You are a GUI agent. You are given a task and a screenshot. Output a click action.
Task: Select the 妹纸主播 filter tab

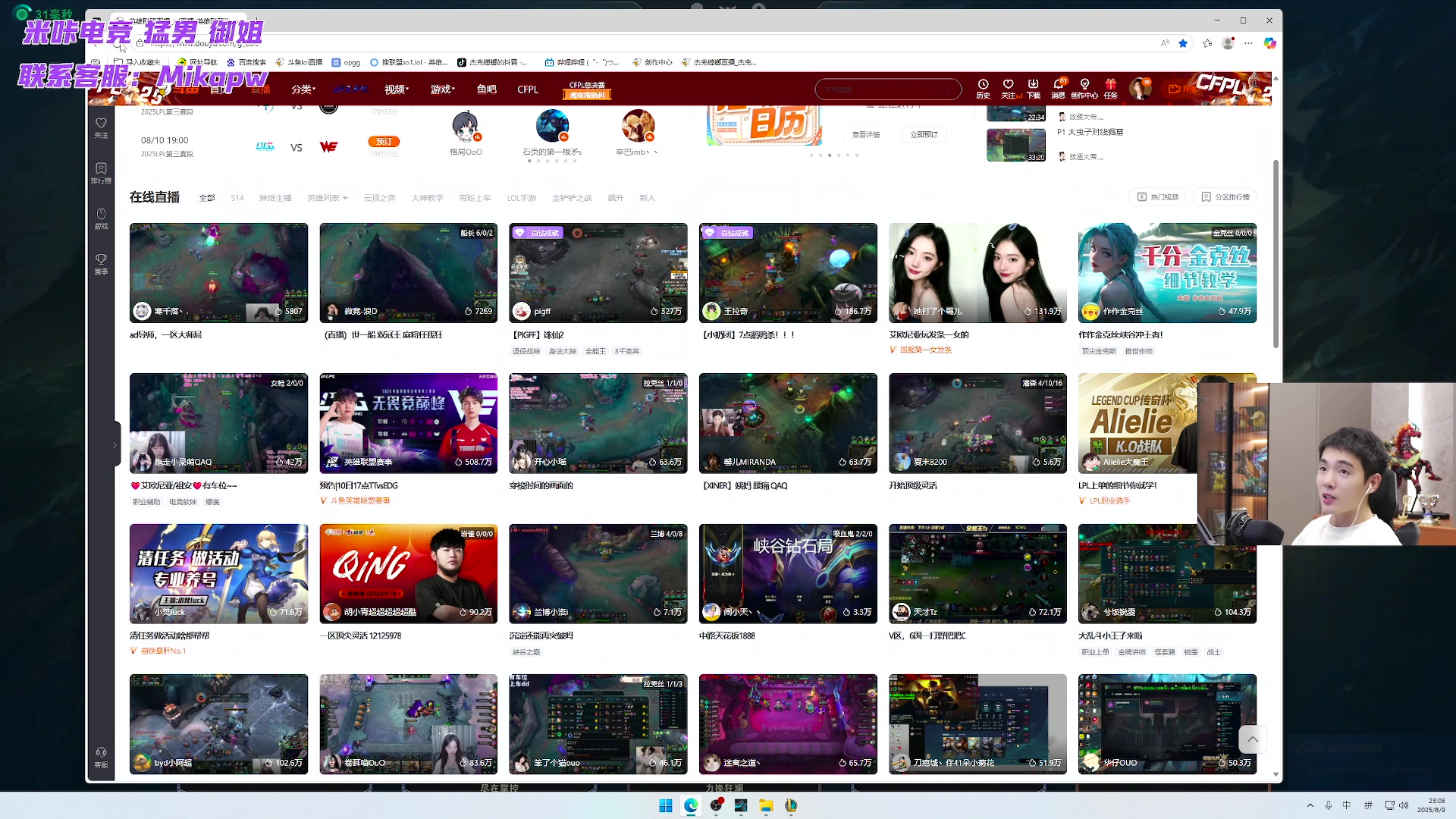(x=275, y=198)
